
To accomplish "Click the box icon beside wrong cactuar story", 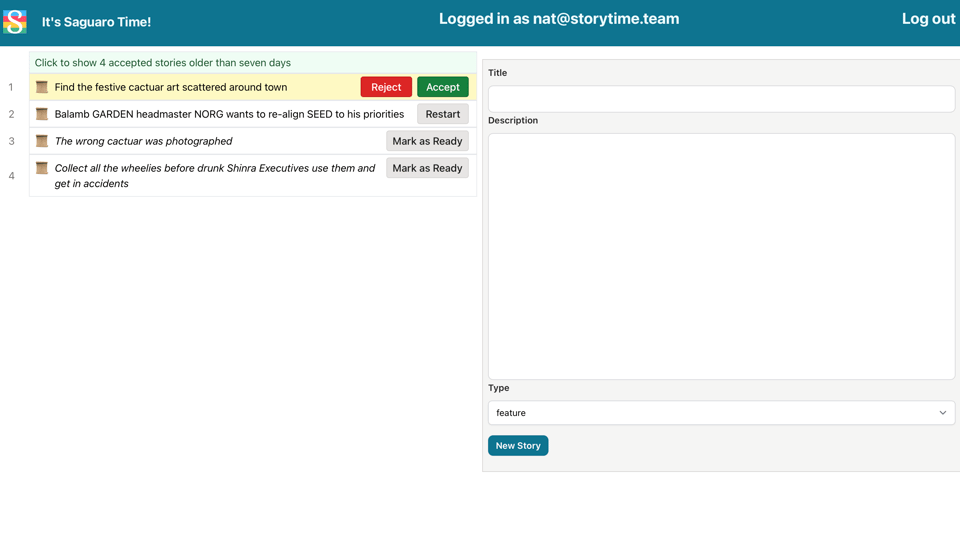I will (x=42, y=141).
